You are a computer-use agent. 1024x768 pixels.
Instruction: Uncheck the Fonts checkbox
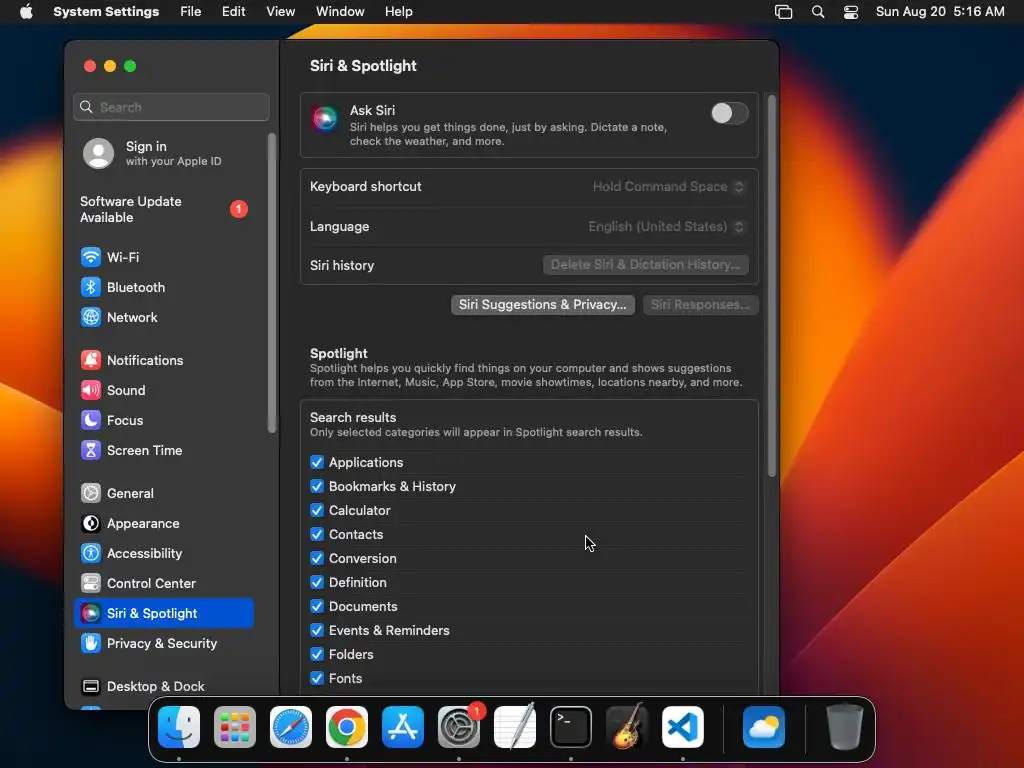click(317, 679)
